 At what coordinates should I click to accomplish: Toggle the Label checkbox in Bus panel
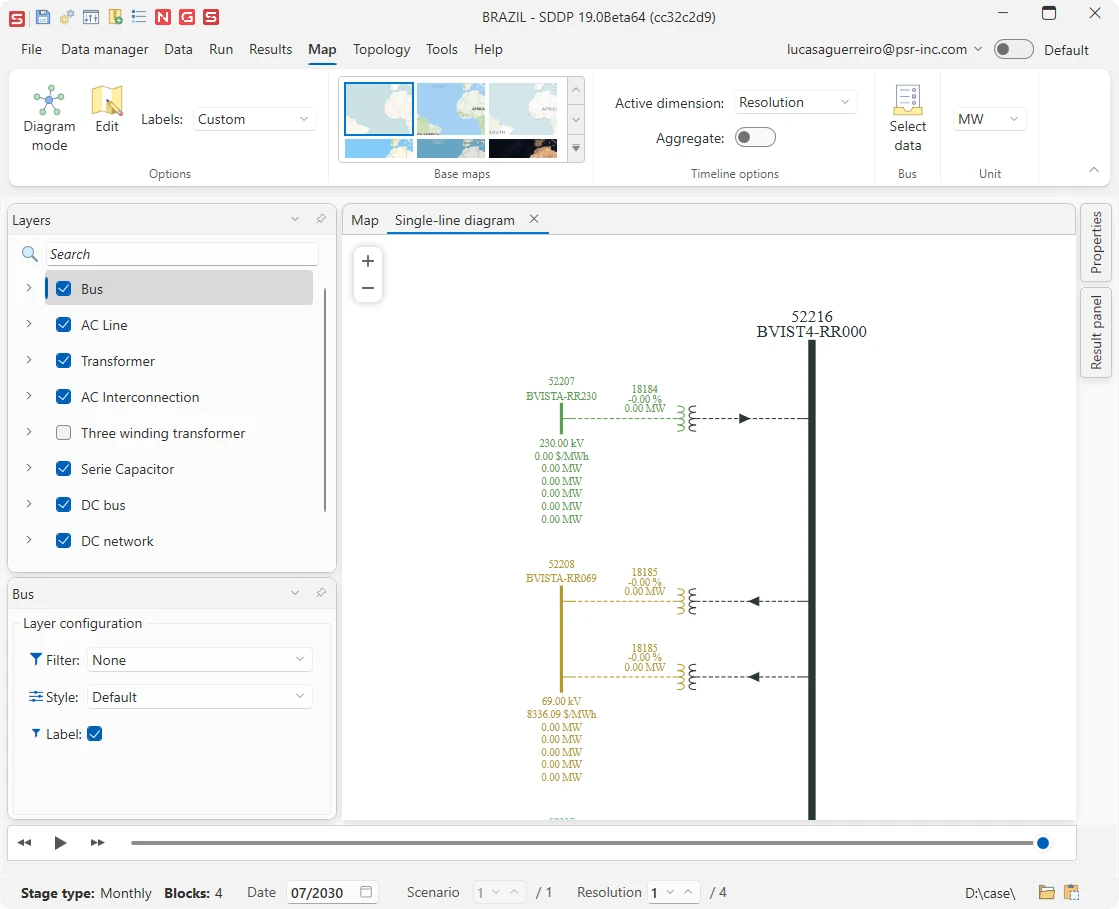pyautogui.click(x=94, y=733)
